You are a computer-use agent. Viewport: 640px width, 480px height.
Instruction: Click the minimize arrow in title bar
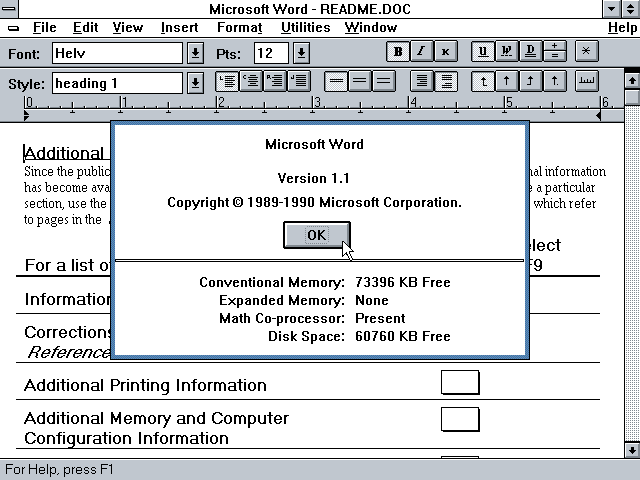point(611,9)
